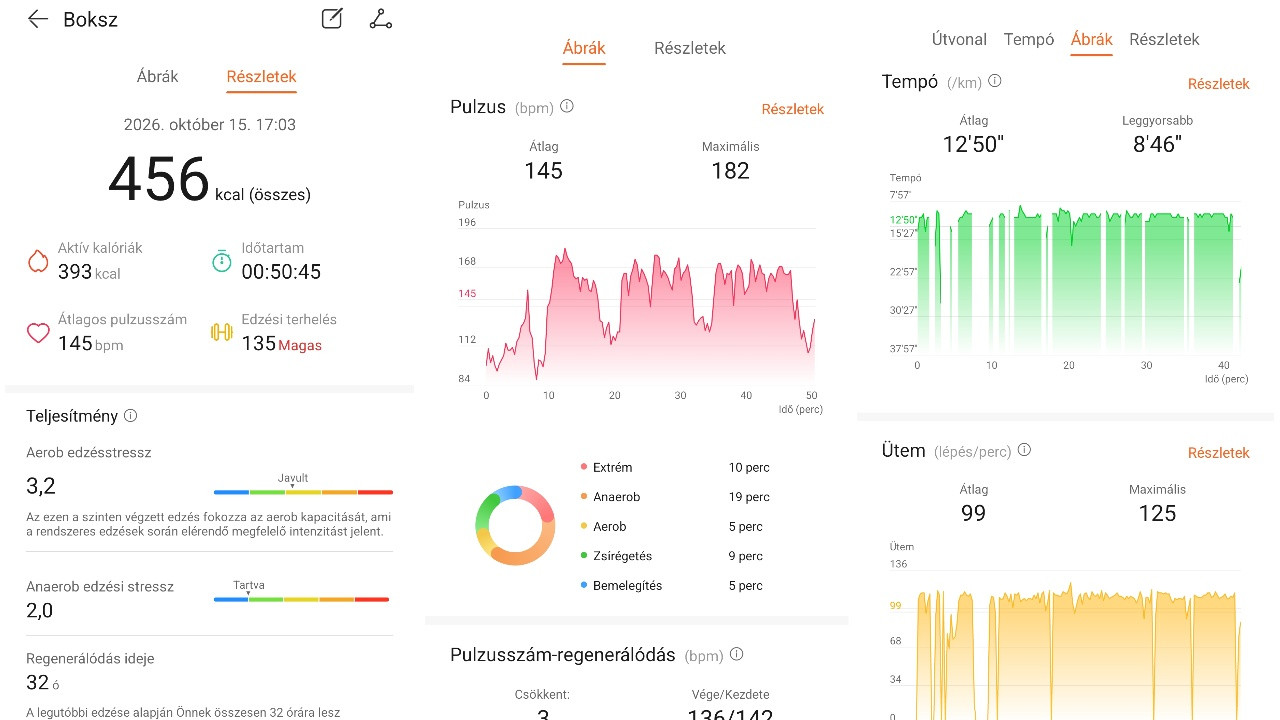Tap the red Pulzus line chart

650,314
